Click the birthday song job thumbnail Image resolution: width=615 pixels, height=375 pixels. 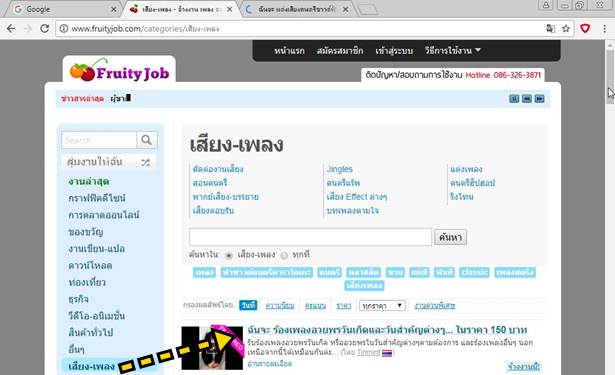212,348
